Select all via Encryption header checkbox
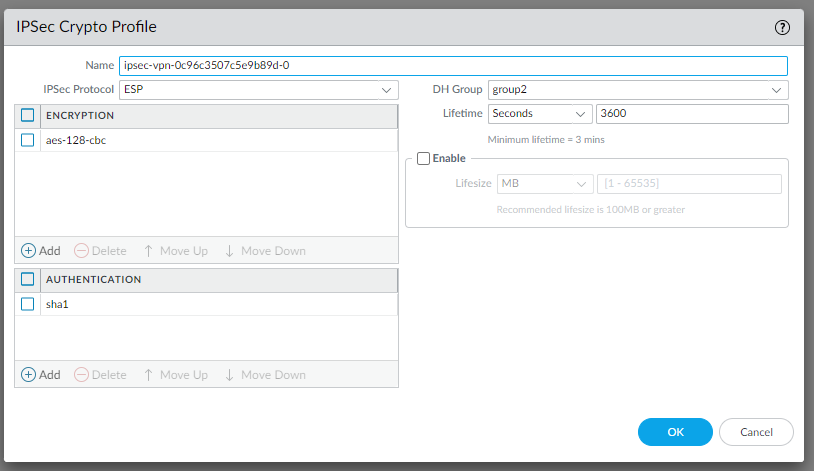The width and height of the screenshot is (814, 471). coord(28,115)
